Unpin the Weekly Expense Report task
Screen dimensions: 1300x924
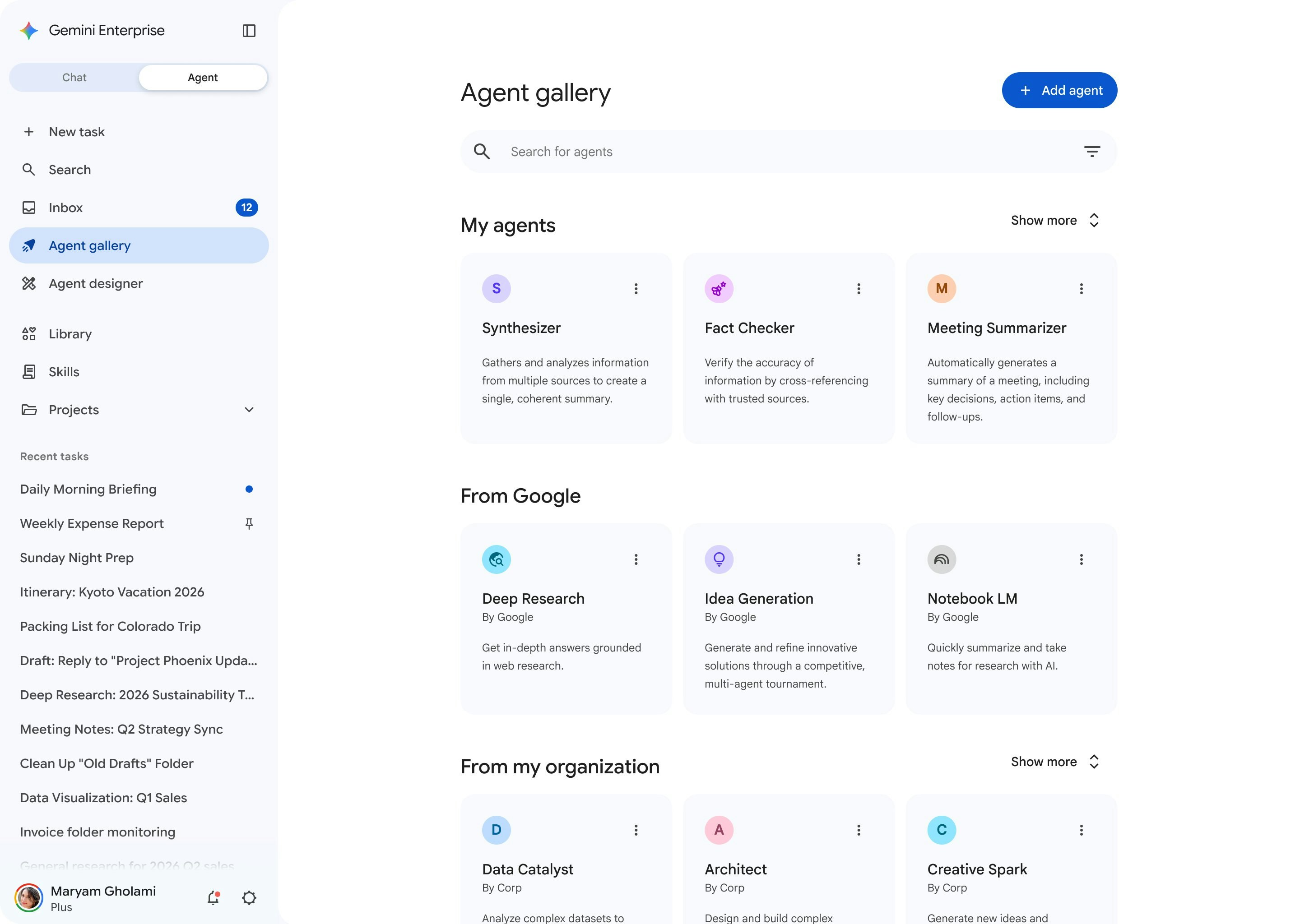249,523
